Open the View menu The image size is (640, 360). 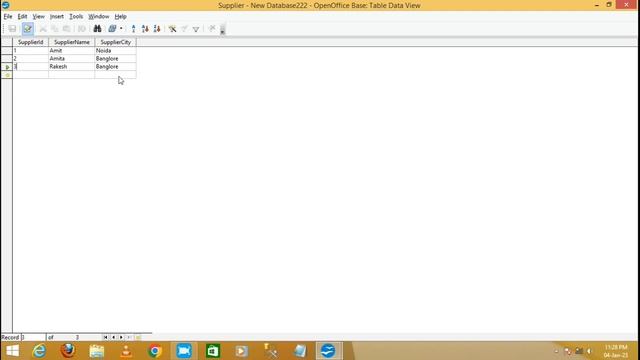(x=38, y=16)
